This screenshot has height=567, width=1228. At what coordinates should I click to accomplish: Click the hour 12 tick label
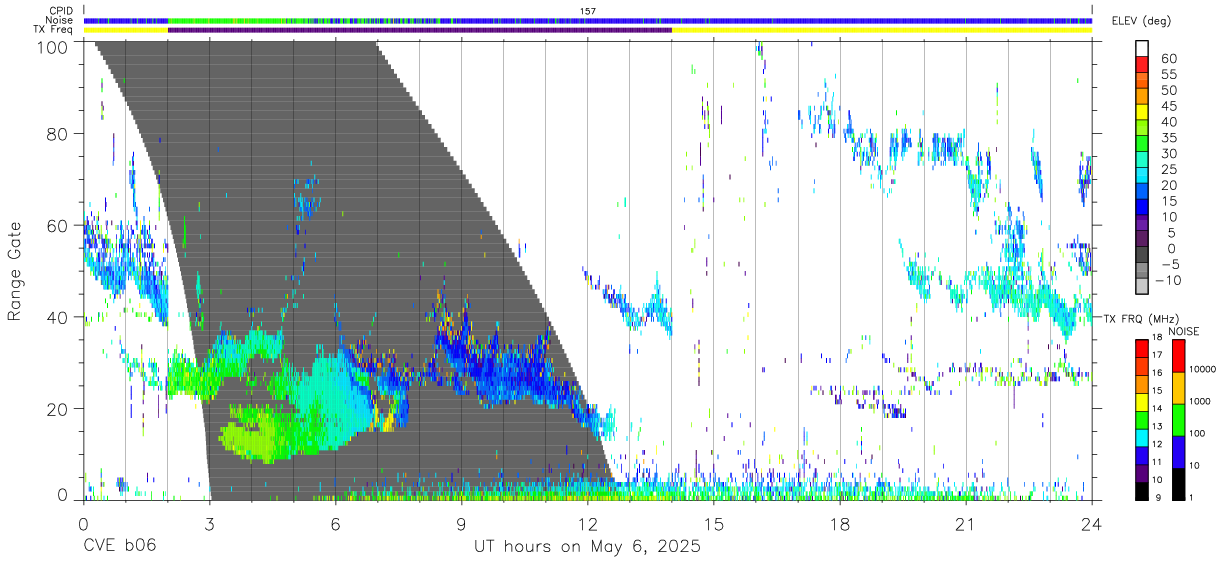pyautogui.click(x=587, y=523)
